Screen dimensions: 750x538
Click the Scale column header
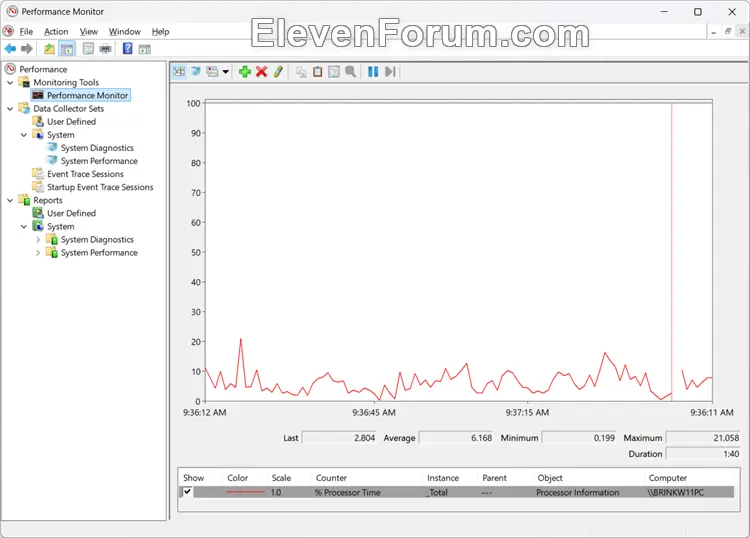click(281, 478)
